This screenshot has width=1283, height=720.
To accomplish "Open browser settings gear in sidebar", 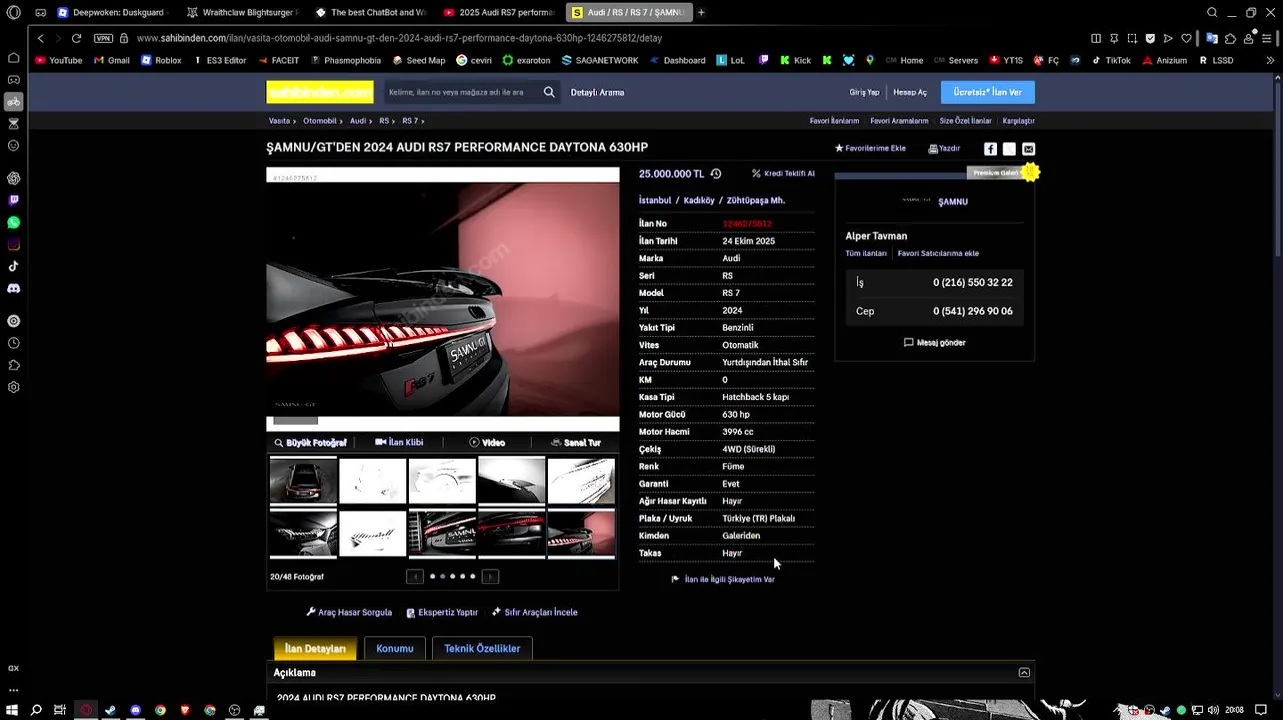I will [13, 387].
